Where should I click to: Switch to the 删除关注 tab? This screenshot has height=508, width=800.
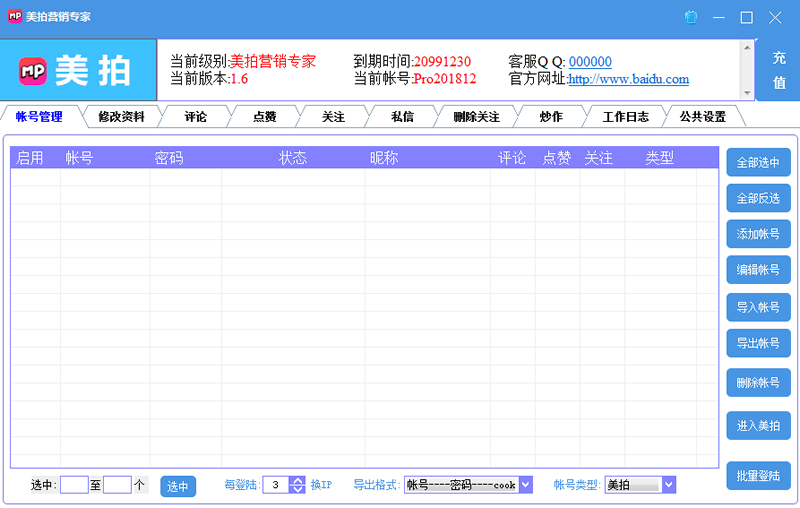[x=477, y=117]
